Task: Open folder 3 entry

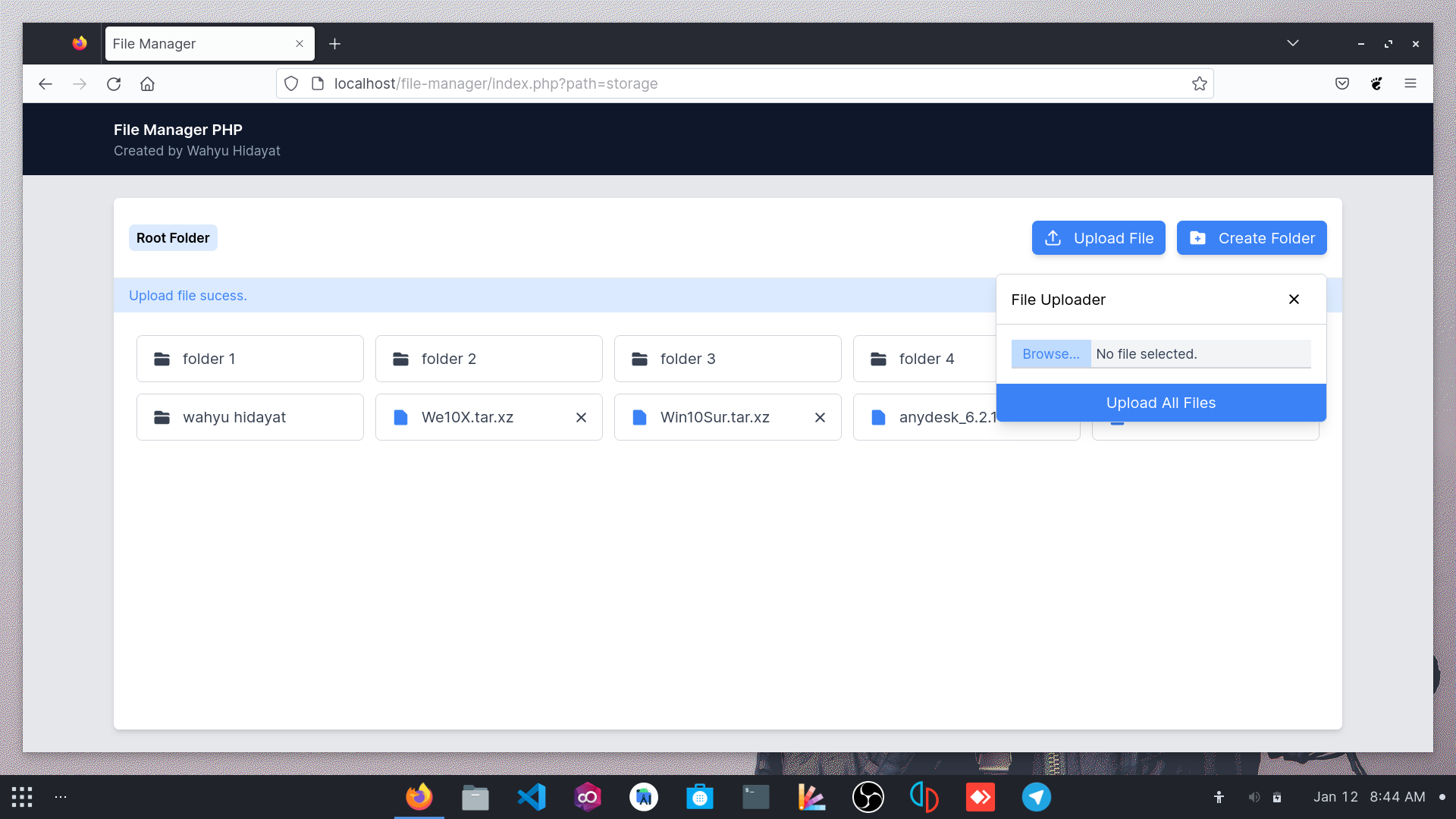Action: [x=726, y=359]
